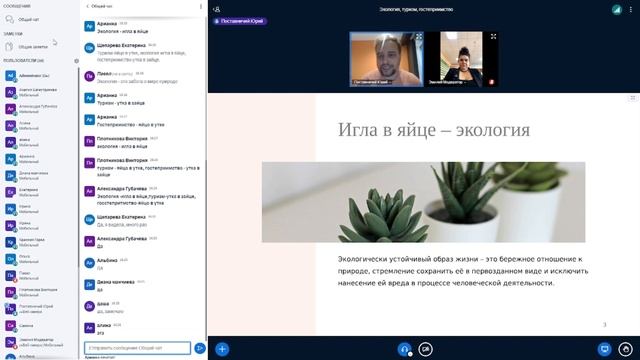This screenshot has width=640, height=360.
Task: Toggle the screen share button
Action: click(x=604, y=349)
